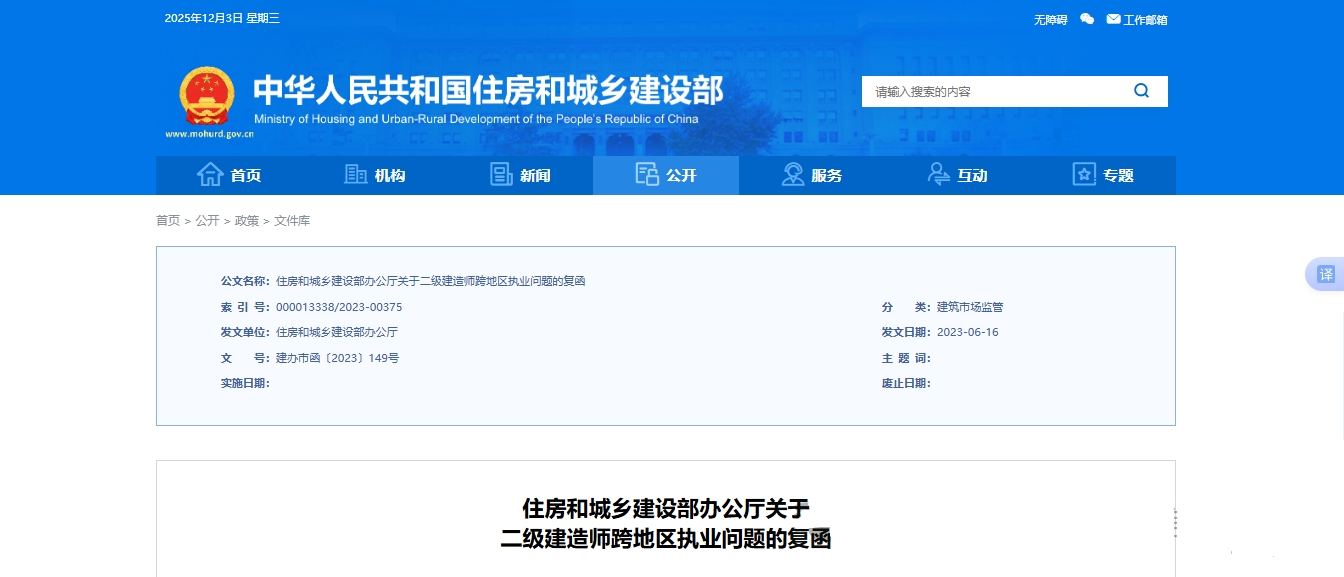
Task: Click the 互动 interaction icon
Action: click(938, 175)
